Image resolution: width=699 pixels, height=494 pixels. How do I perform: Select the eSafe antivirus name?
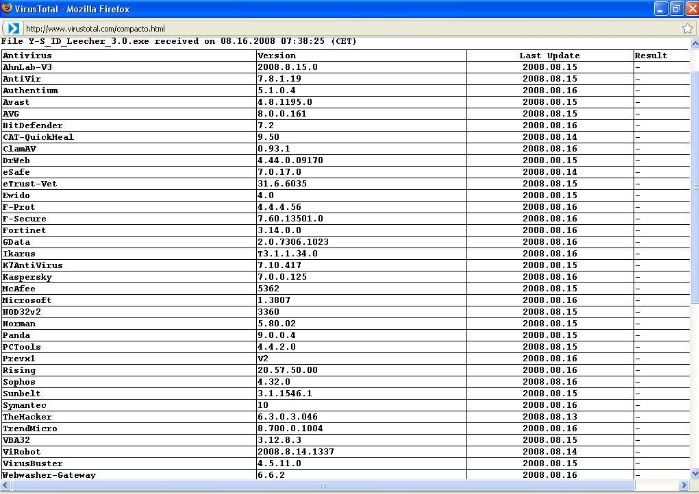(x=16, y=172)
